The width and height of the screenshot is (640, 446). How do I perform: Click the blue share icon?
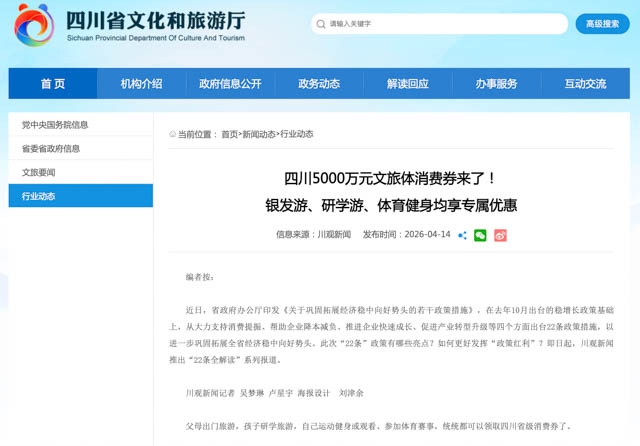[462, 235]
